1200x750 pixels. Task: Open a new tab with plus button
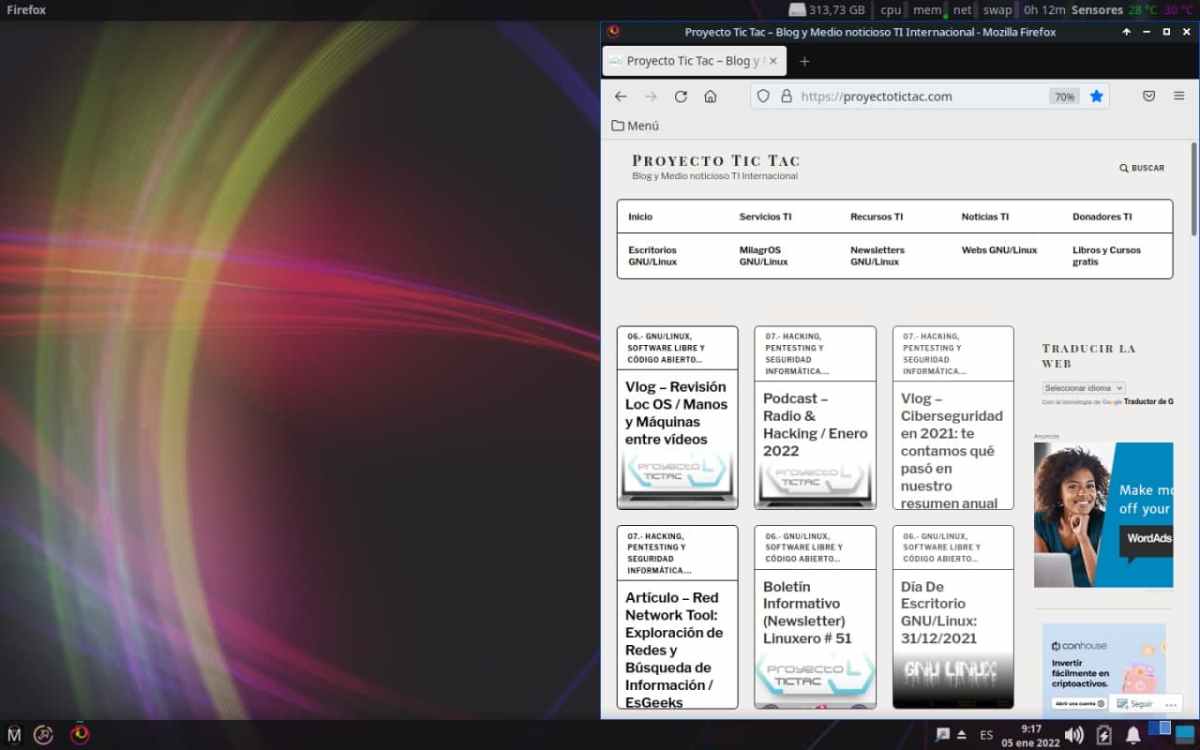804,61
